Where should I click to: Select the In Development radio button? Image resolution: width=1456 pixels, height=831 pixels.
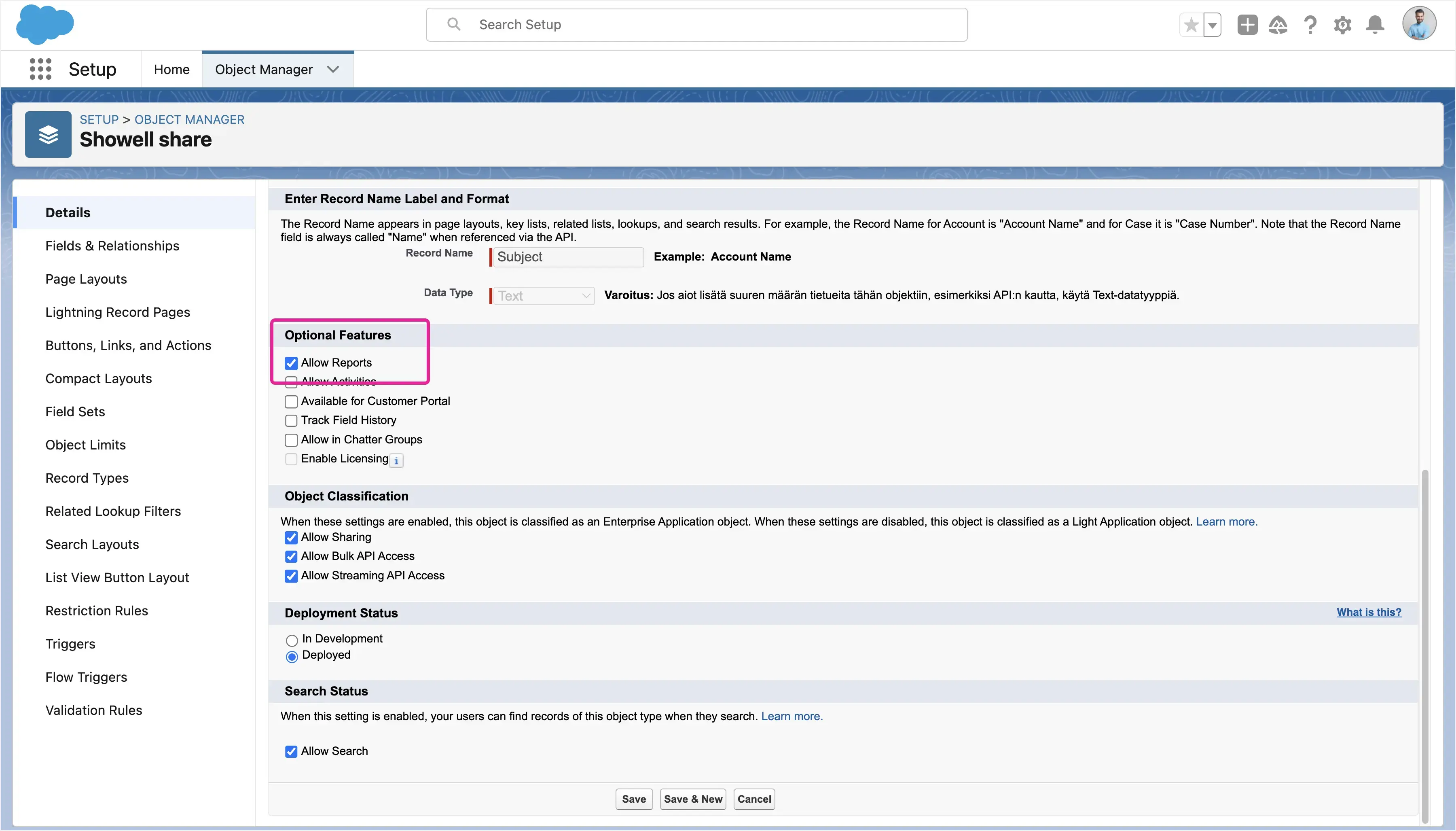click(x=292, y=640)
